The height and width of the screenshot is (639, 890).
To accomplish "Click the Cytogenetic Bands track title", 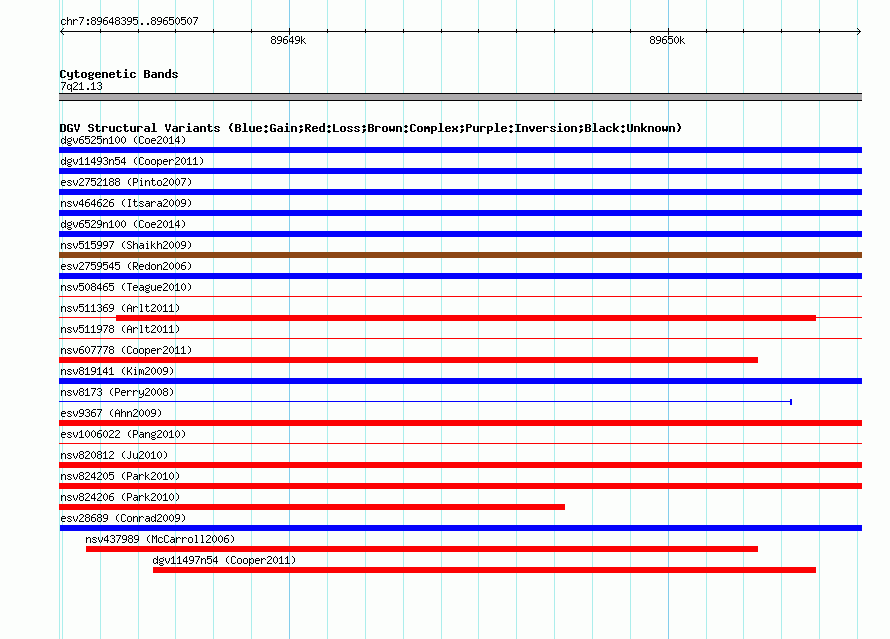I will [x=119, y=74].
